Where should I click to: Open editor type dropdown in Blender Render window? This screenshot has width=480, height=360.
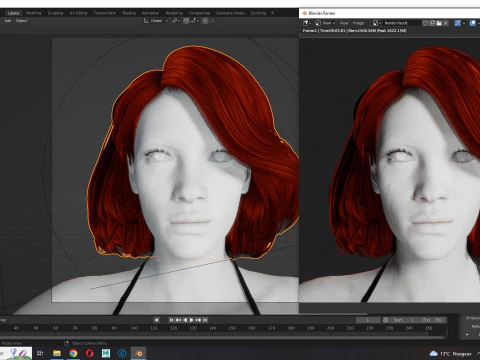(307, 23)
